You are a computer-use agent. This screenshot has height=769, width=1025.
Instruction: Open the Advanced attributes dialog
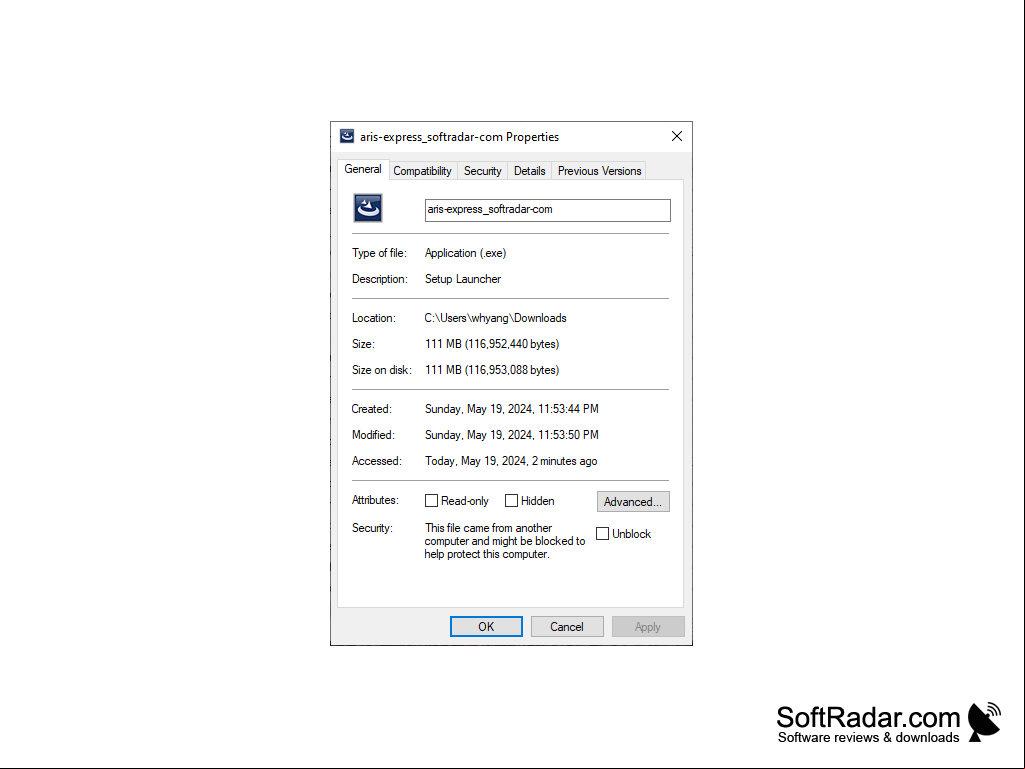coord(633,502)
